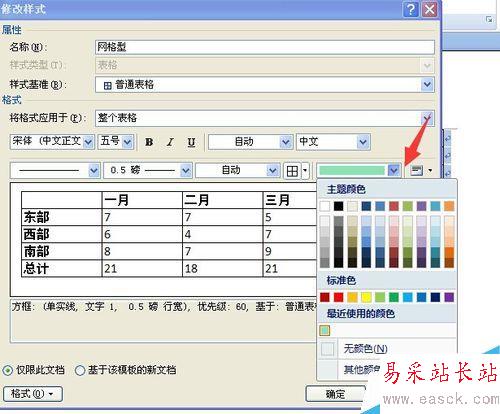This screenshot has width=500, height=414.
Task: Pick yellow standard color swatch
Action: pyautogui.click(x=366, y=297)
